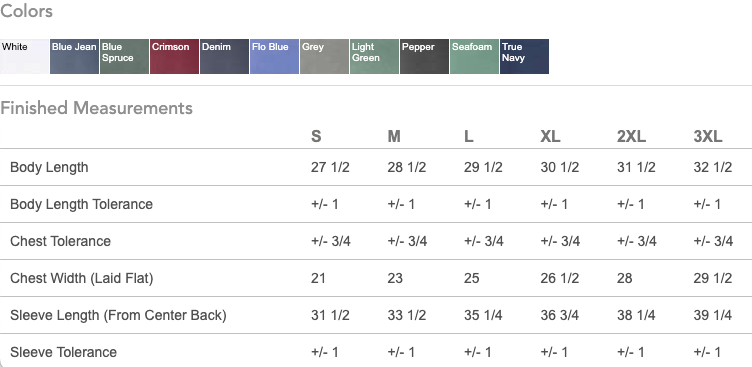Click the S size column header

(x=316, y=137)
